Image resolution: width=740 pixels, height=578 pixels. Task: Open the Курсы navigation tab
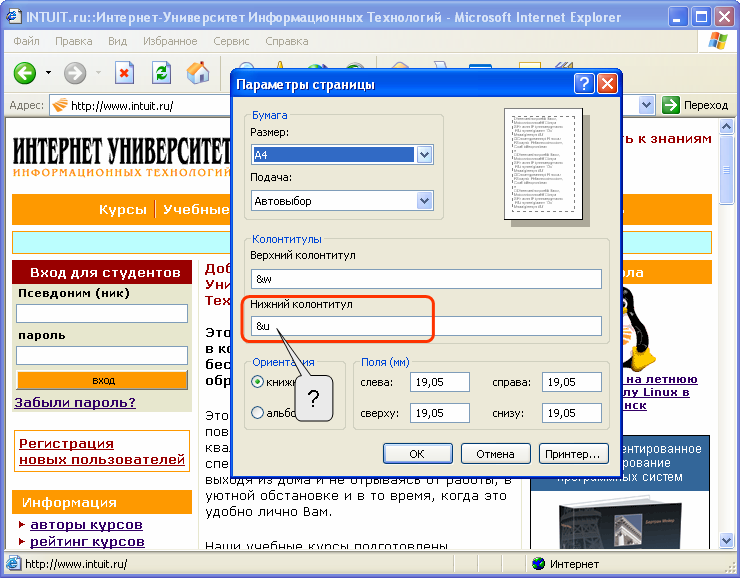pyautogui.click(x=123, y=209)
